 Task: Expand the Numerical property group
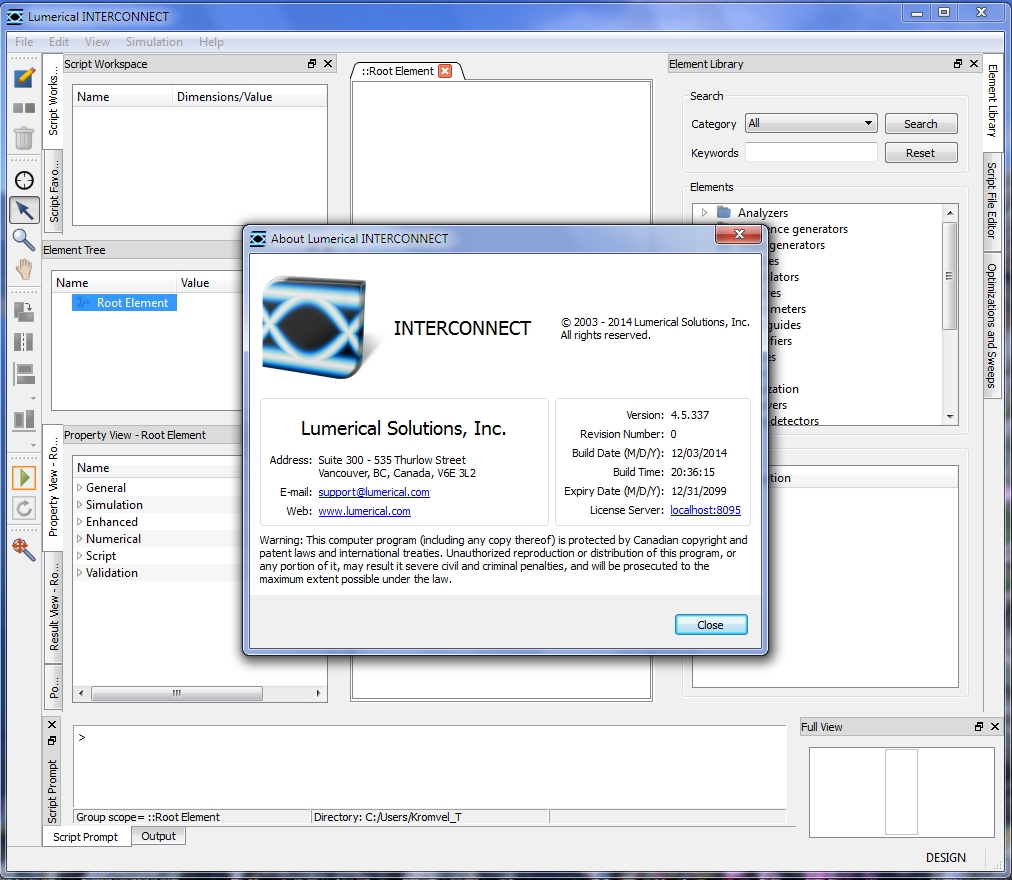[x=79, y=538]
